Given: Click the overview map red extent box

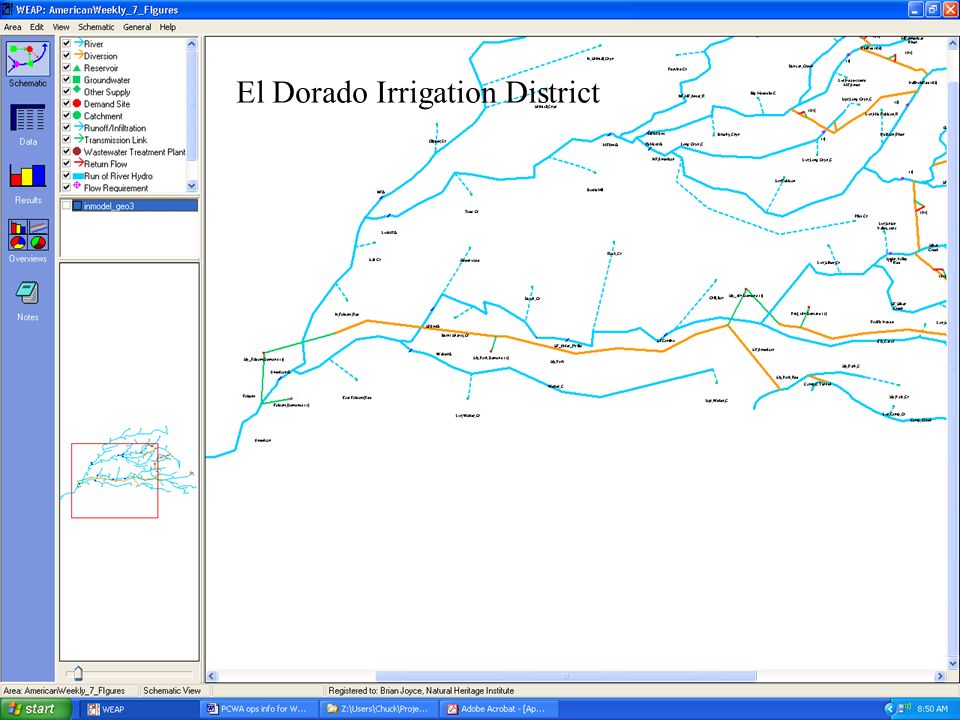Looking at the screenshot, I should [114, 481].
